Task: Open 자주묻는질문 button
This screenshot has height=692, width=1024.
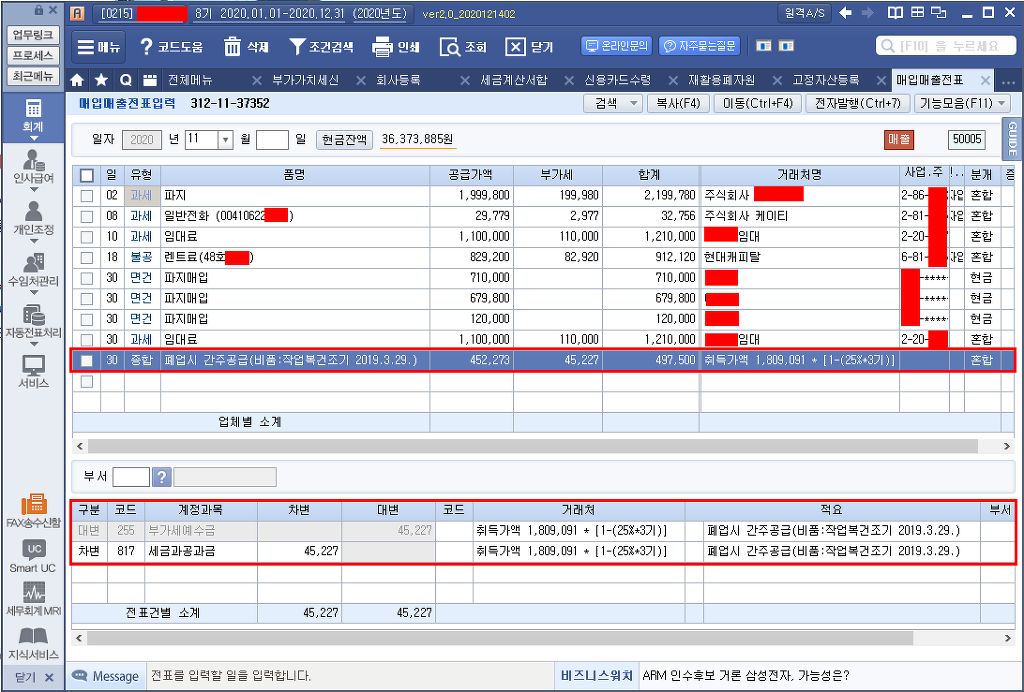Action: click(x=699, y=46)
